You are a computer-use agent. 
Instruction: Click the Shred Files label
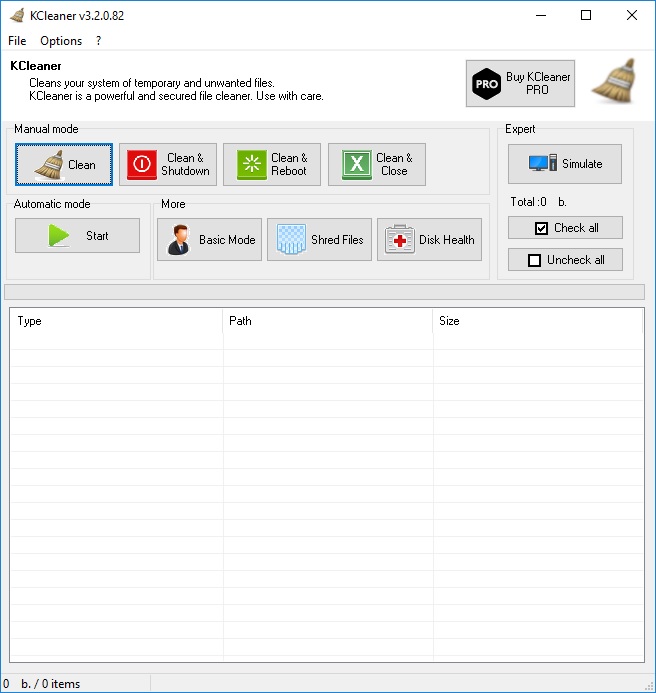tap(337, 240)
